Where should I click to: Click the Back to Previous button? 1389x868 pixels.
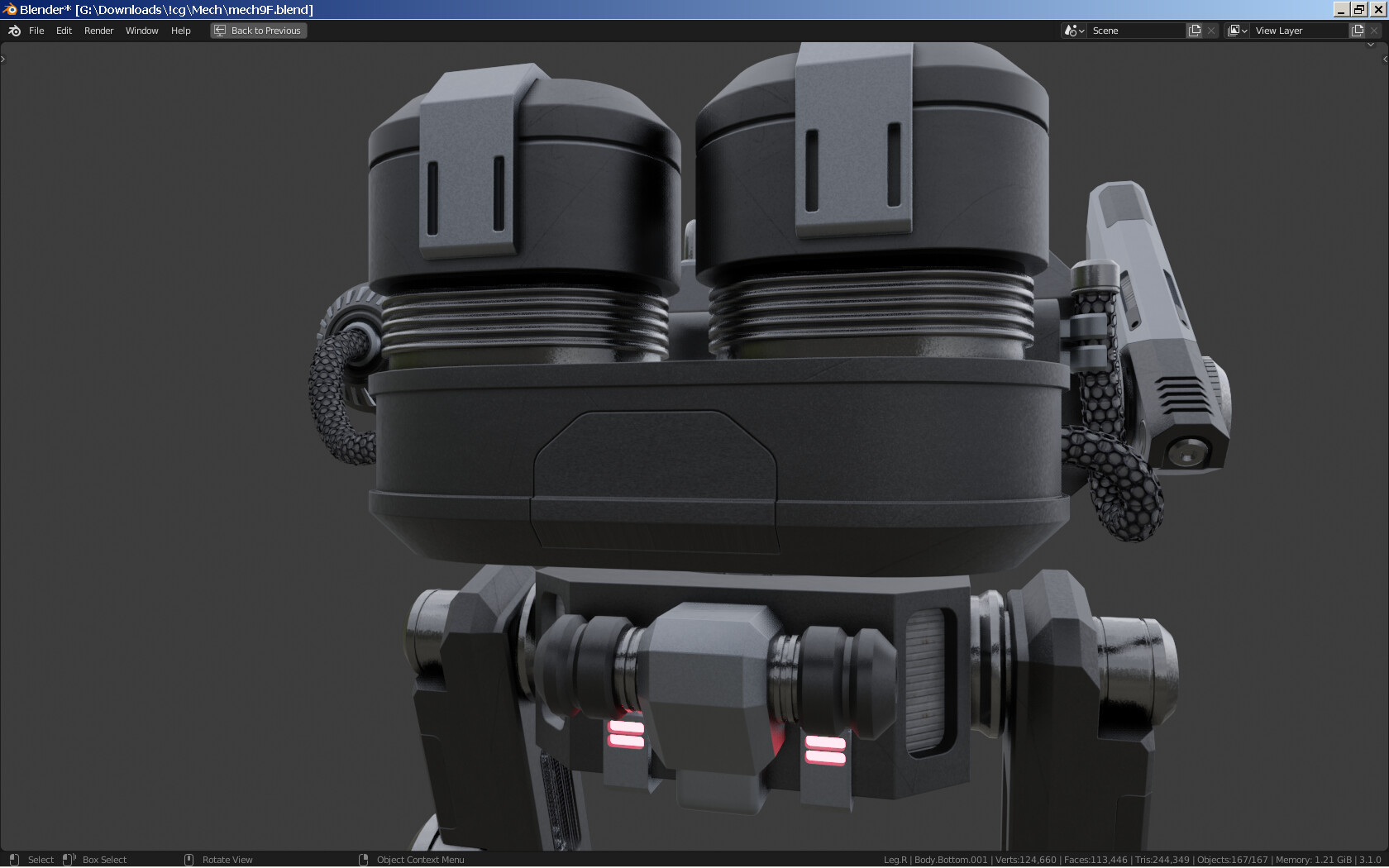pyautogui.click(x=258, y=31)
